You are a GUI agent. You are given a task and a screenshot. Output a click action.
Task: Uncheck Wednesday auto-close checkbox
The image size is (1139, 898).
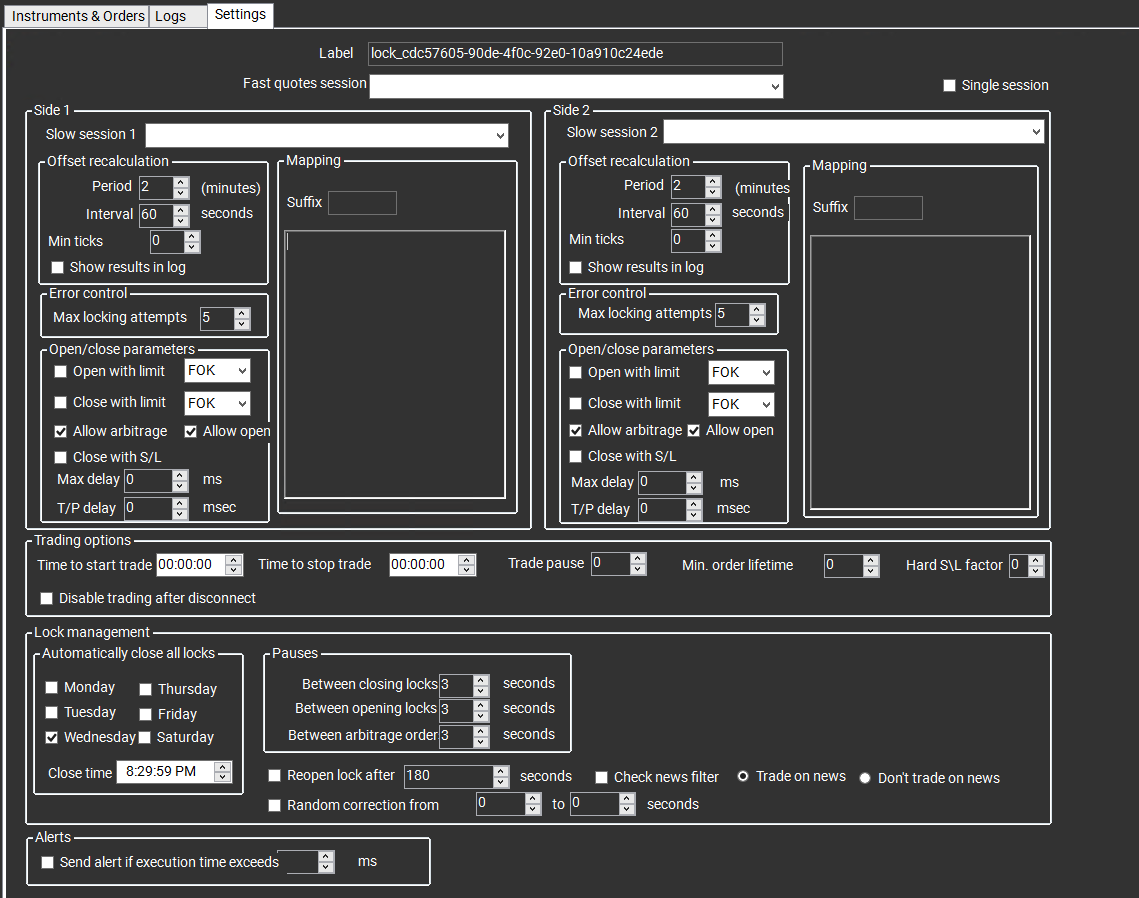point(52,737)
